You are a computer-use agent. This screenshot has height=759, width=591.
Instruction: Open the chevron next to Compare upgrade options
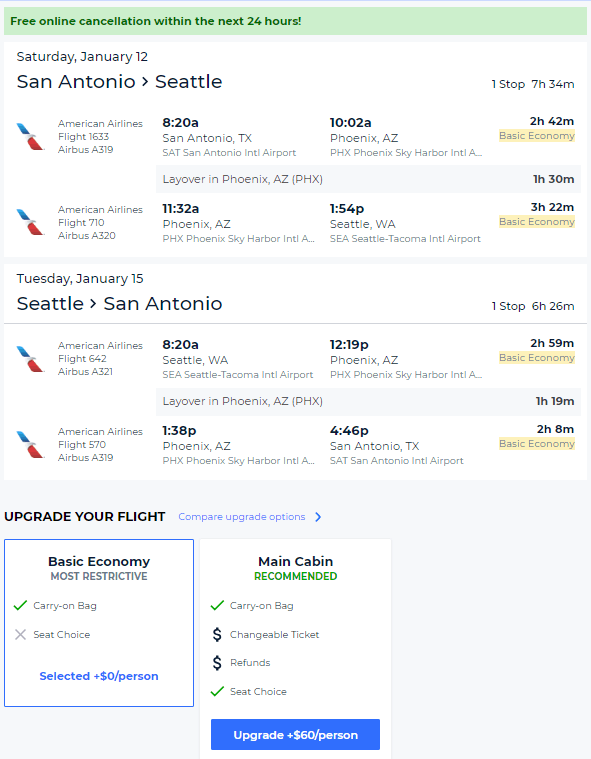click(x=318, y=517)
